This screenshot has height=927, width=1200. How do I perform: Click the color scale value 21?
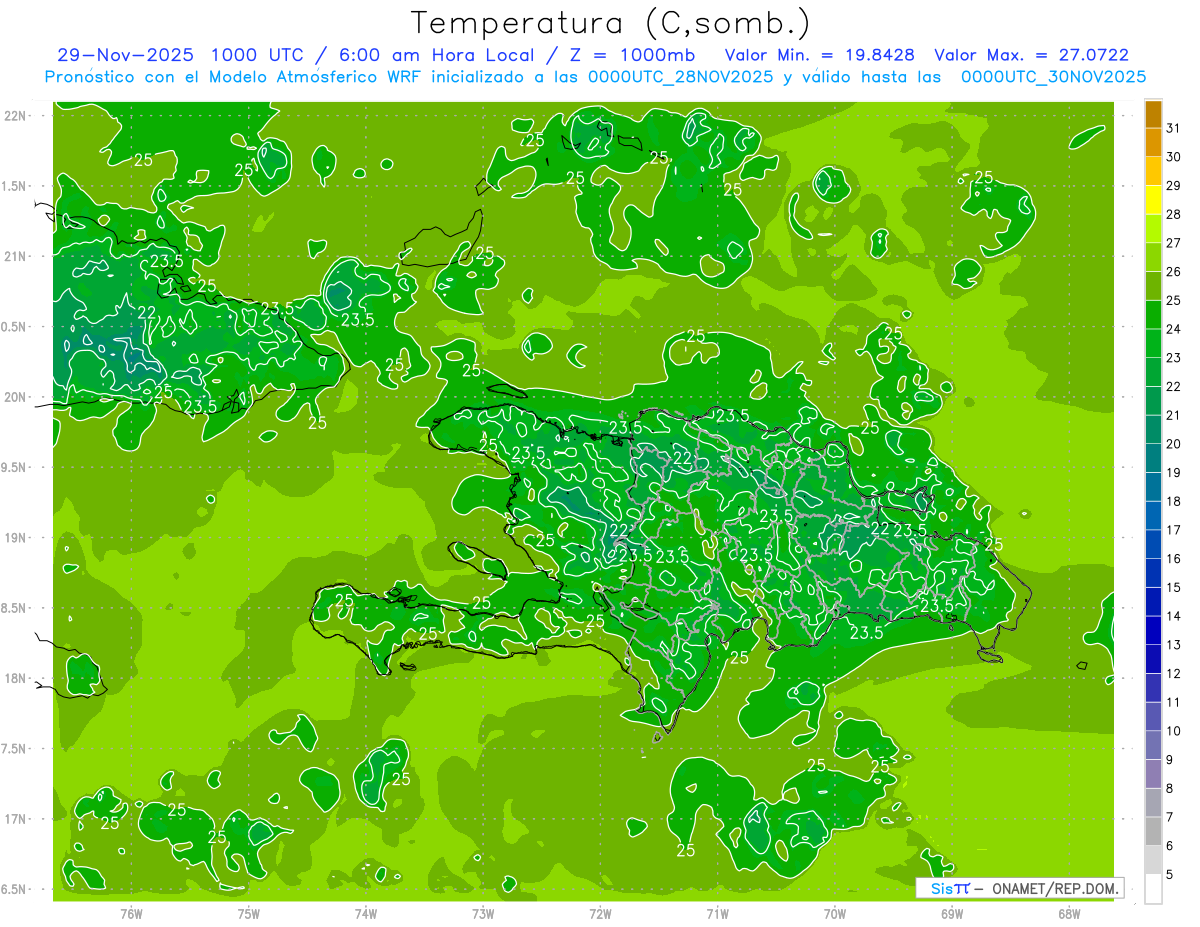[x=1174, y=415]
